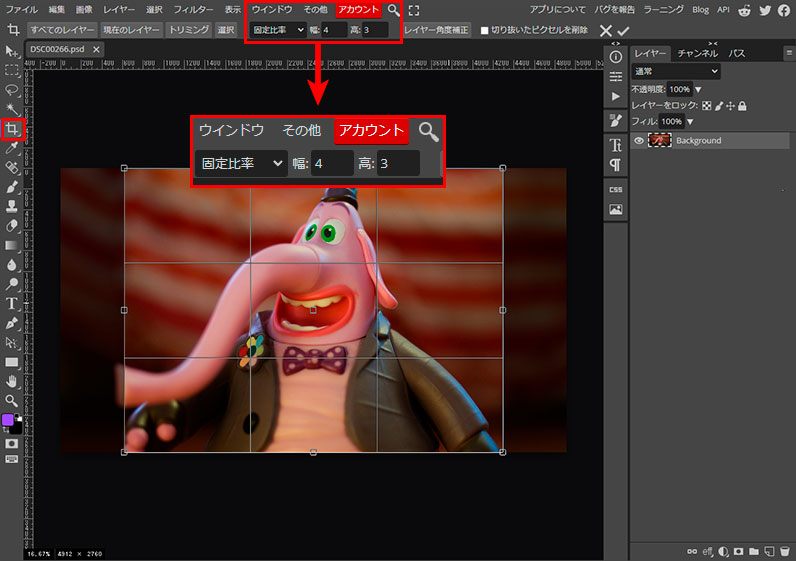
Task: Select the Hand tool
Action: point(11,381)
